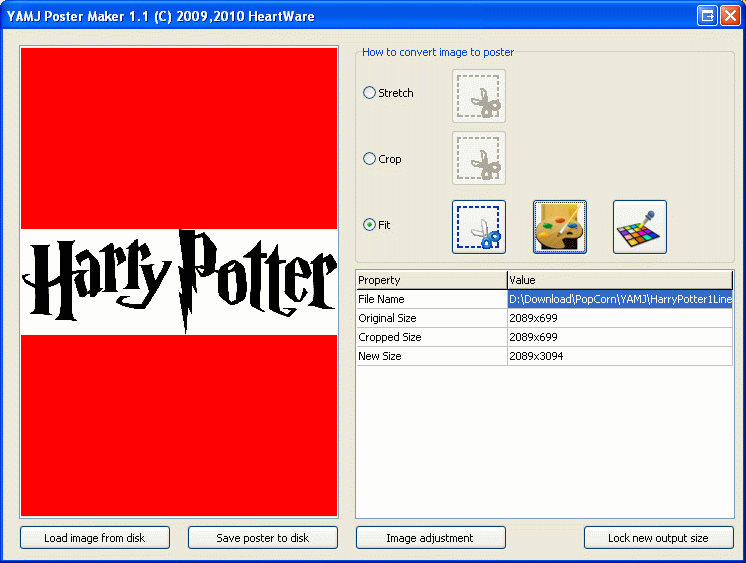Click Load image from disk button

pyautogui.click(x=95, y=538)
